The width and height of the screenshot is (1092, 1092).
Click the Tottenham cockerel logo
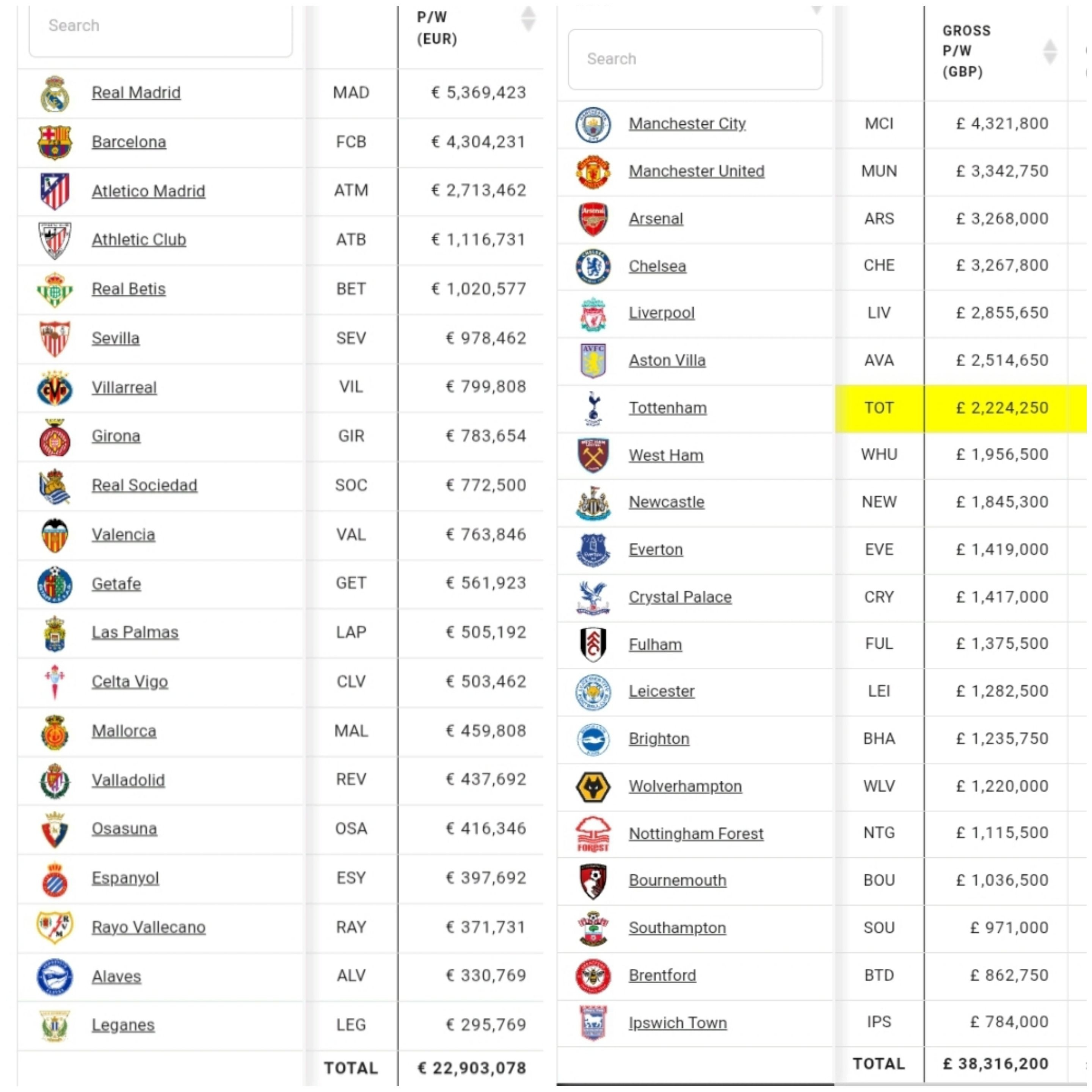593,409
